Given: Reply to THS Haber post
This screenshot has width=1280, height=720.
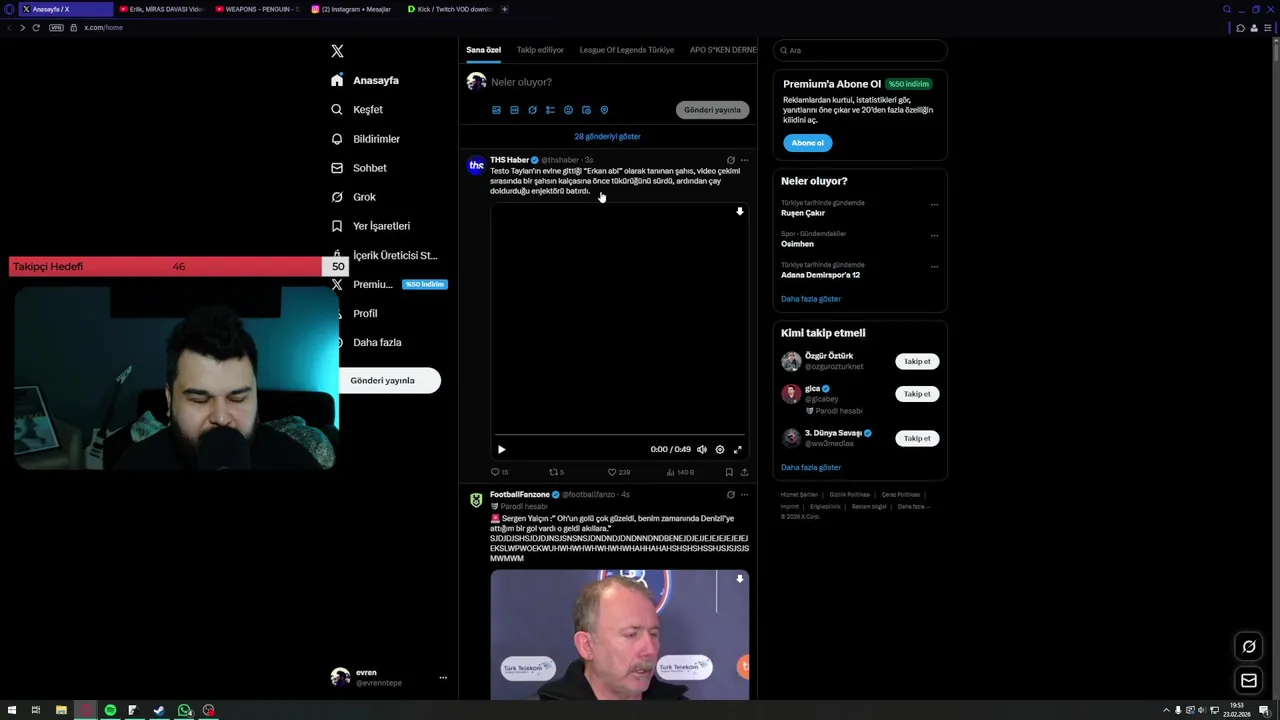Looking at the screenshot, I should tap(499, 472).
